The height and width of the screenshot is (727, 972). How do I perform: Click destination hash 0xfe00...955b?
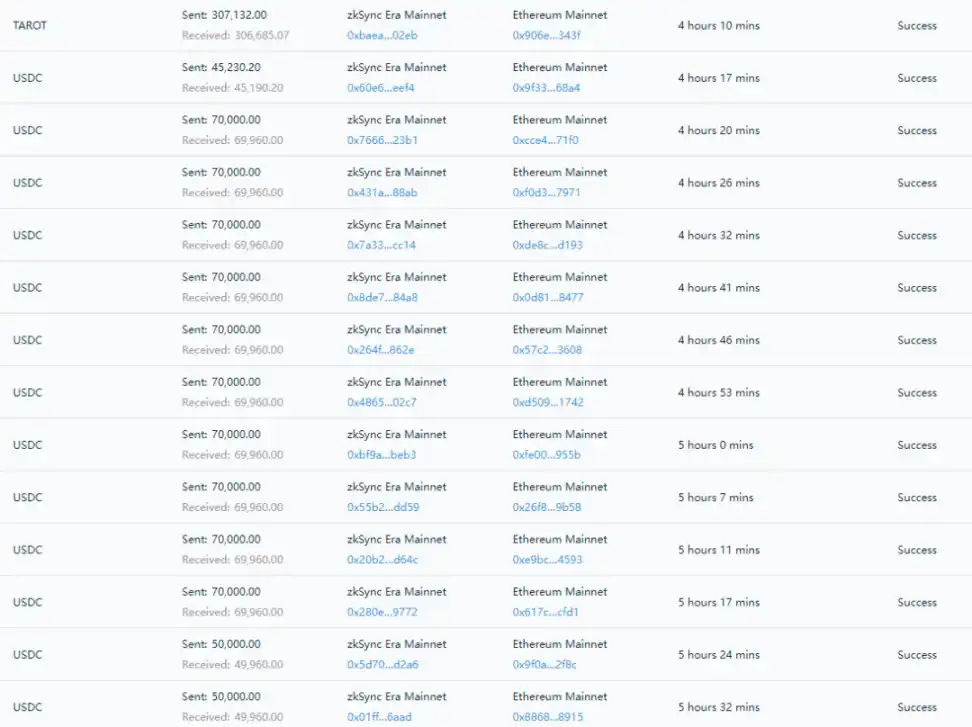(x=546, y=455)
